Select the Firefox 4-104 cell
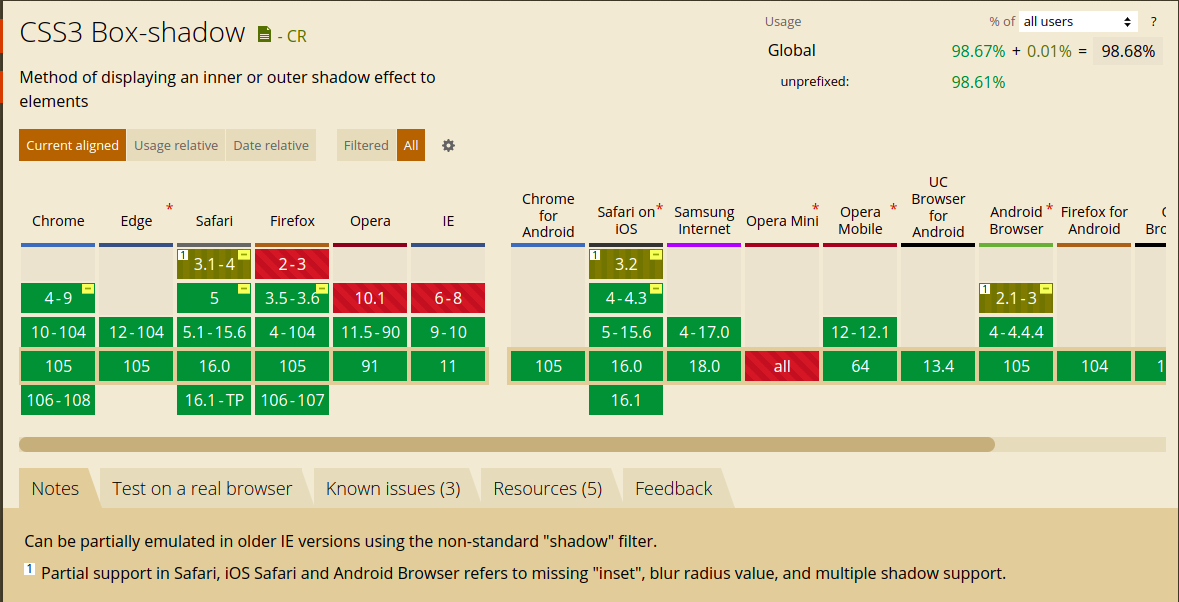The width and height of the screenshot is (1179, 602). (292, 332)
